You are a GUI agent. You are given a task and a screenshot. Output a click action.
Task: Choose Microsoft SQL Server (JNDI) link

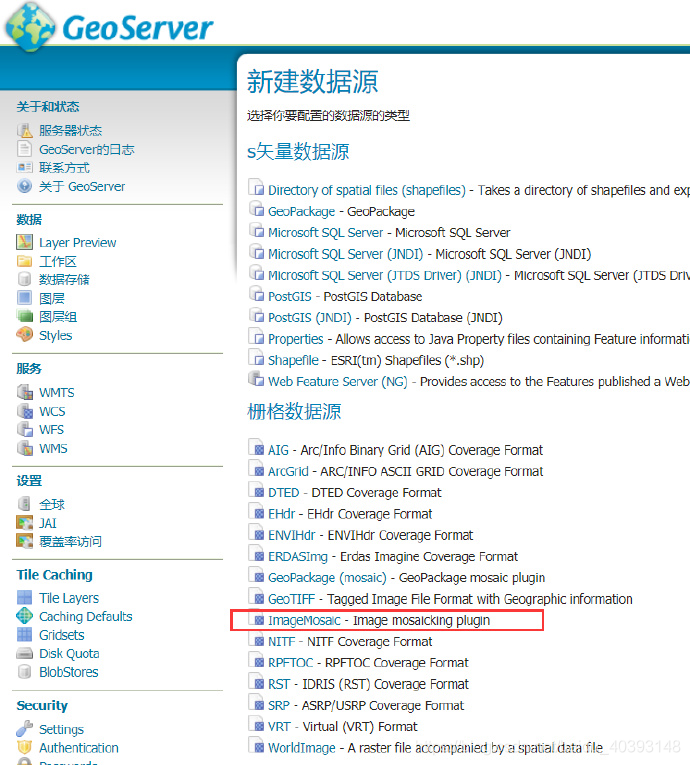pyautogui.click(x=345, y=254)
